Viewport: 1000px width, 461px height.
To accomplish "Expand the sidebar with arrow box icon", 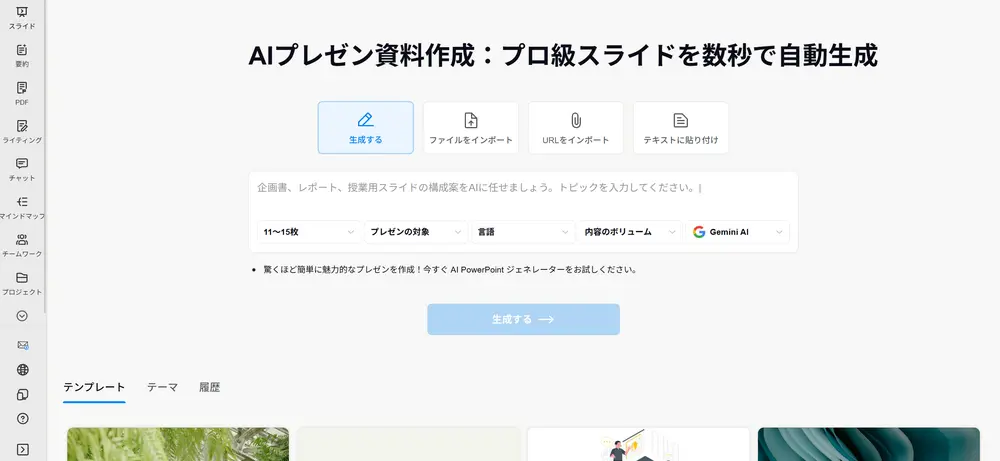I will [x=22, y=450].
